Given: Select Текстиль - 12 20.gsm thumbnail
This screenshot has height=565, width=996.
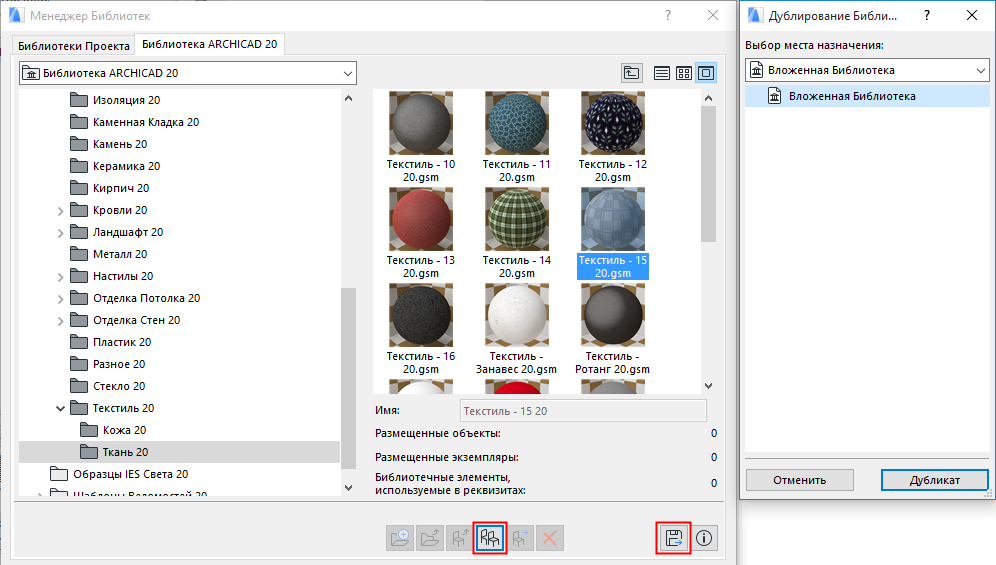Looking at the screenshot, I should tap(612, 123).
